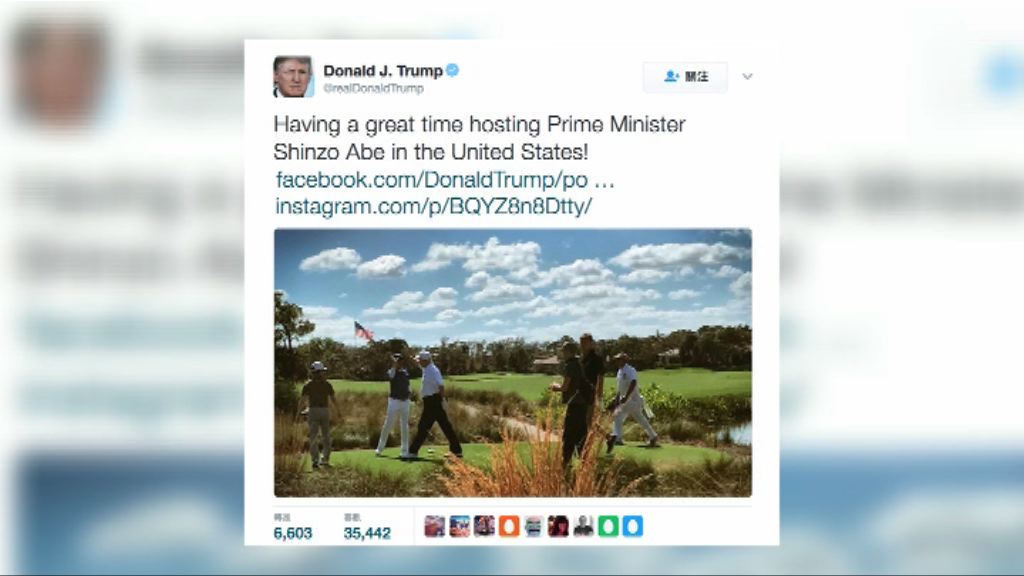The image size is (1024, 576).
Task: Click the second liker avatar with flag
Action: pos(459,526)
